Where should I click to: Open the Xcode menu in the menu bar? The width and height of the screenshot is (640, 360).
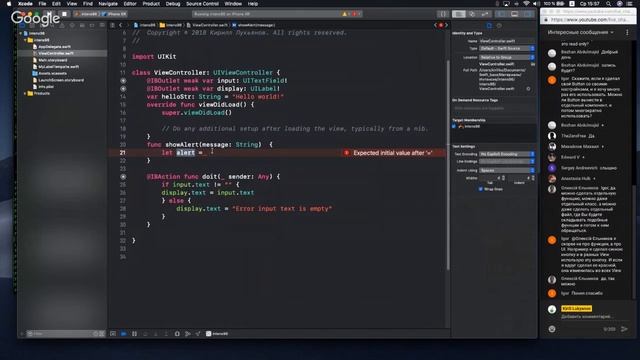25,4
